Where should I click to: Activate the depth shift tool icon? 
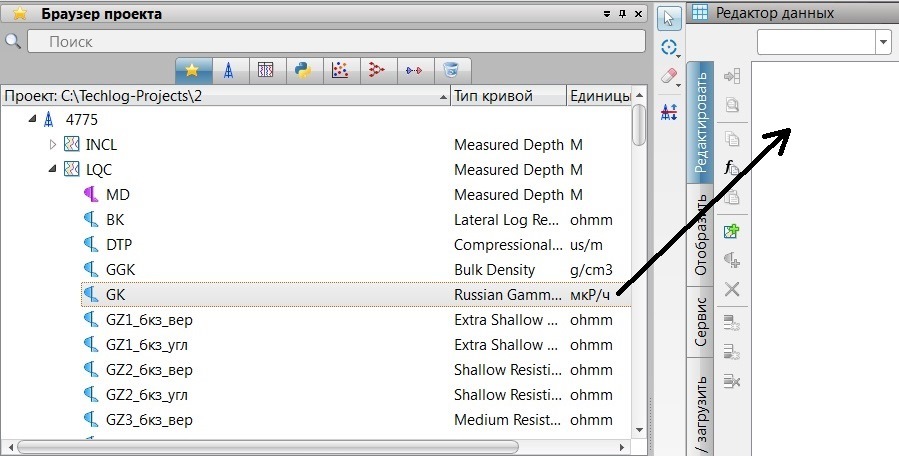[669, 111]
